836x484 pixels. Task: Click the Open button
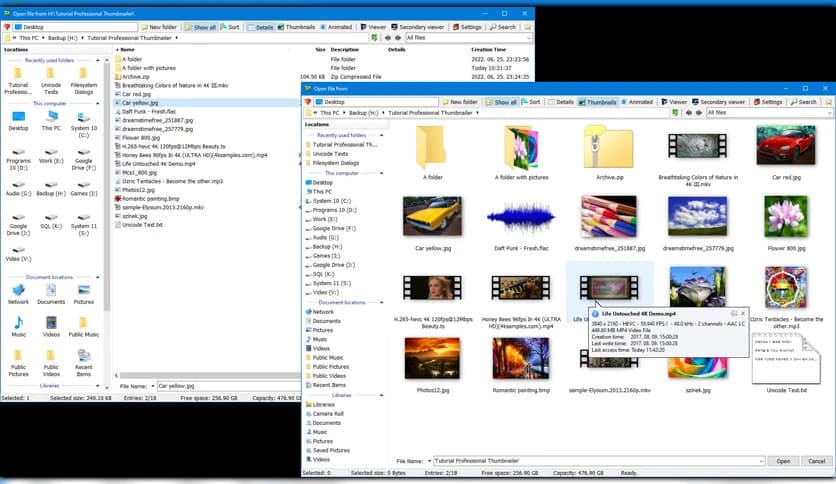[x=783, y=461]
